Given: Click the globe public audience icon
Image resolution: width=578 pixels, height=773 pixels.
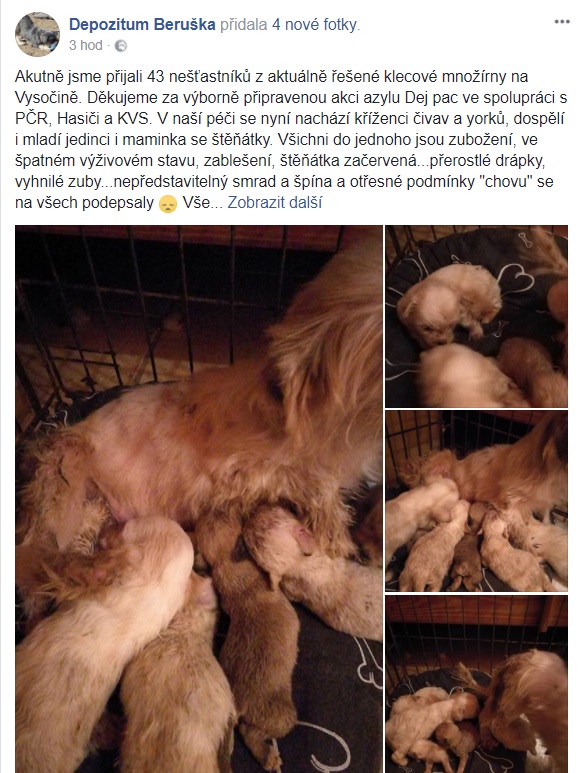Looking at the screenshot, I should pyautogui.click(x=121, y=46).
